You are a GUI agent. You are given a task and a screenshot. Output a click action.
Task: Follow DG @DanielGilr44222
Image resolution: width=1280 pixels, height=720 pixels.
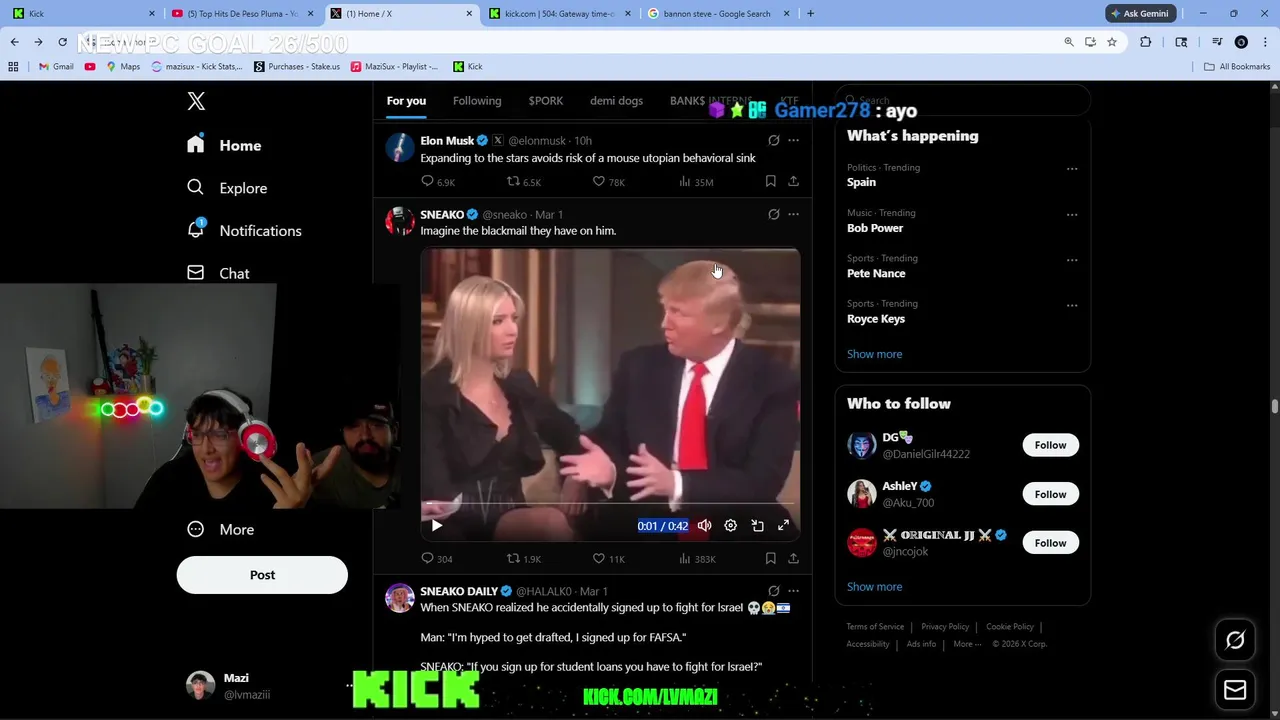(1050, 445)
